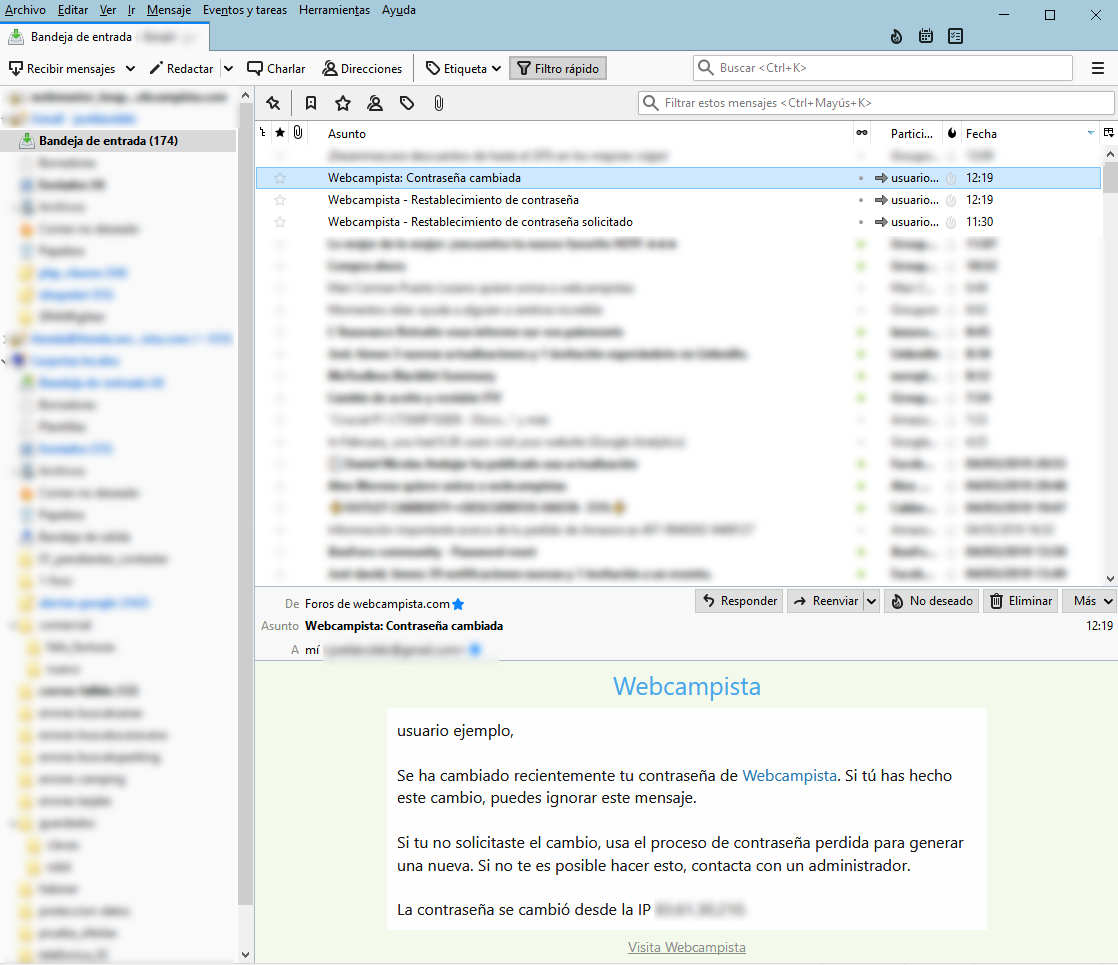This screenshot has width=1118, height=965.
Task: Select Bandeja de entrada (174) folder
Action: coord(118,141)
